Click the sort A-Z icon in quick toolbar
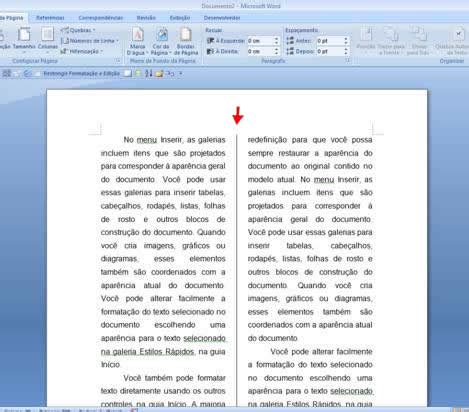Viewport: 469px width, 412px height. pos(148,73)
